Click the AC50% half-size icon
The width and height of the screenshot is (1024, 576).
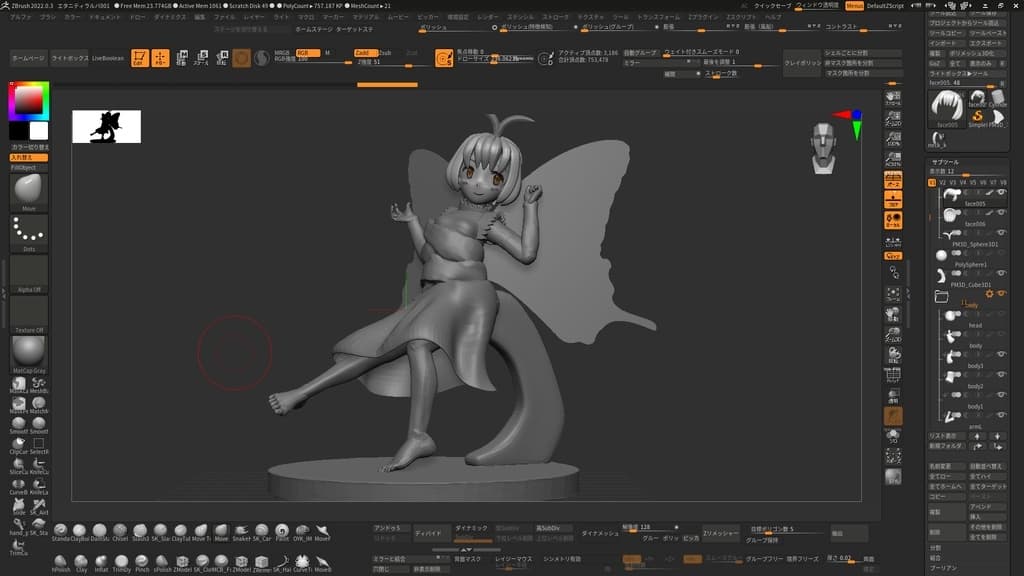pos(893,159)
